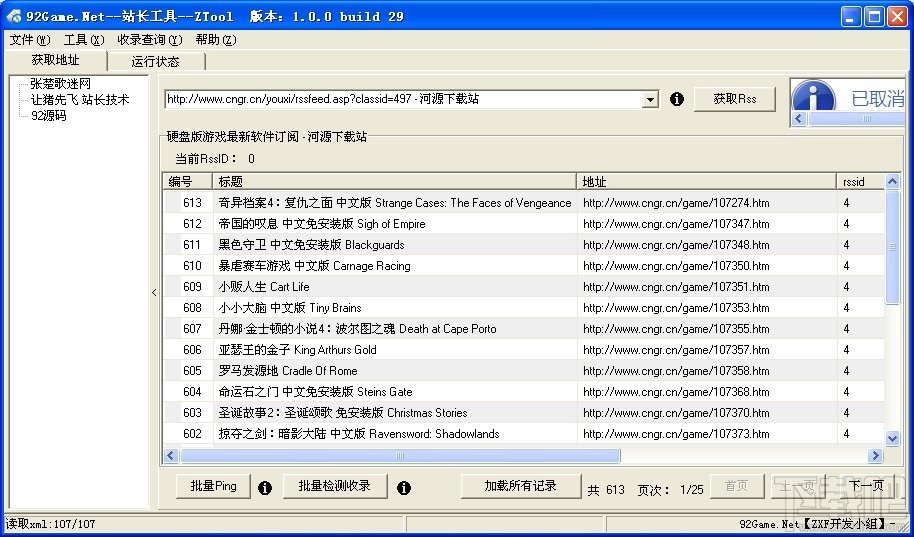The image size is (914, 537).
Task: Select 张楚歌迷网 in the site tree
Action: (61, 84)
